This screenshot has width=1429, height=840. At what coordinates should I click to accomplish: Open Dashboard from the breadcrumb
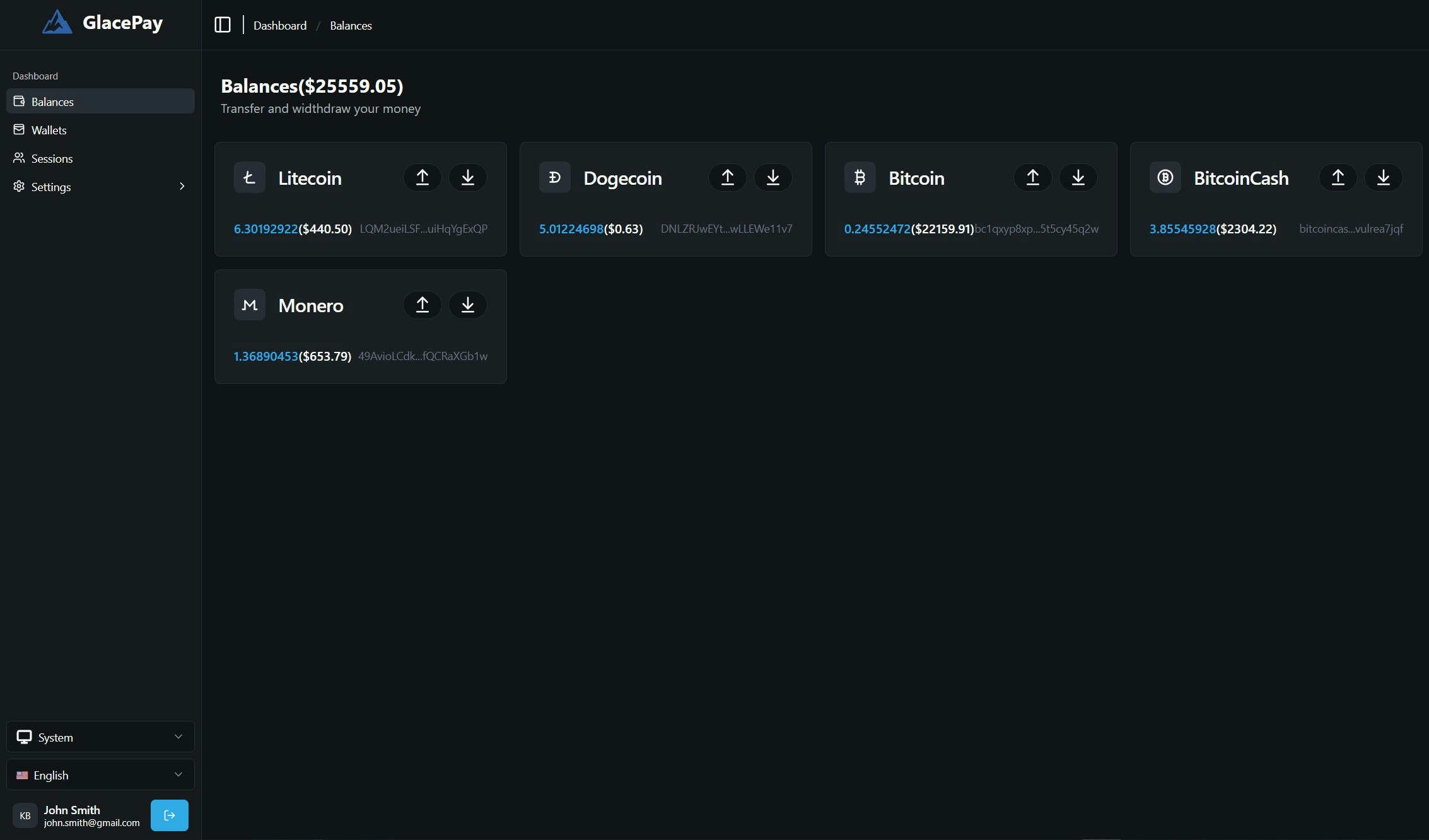[279, 25]
